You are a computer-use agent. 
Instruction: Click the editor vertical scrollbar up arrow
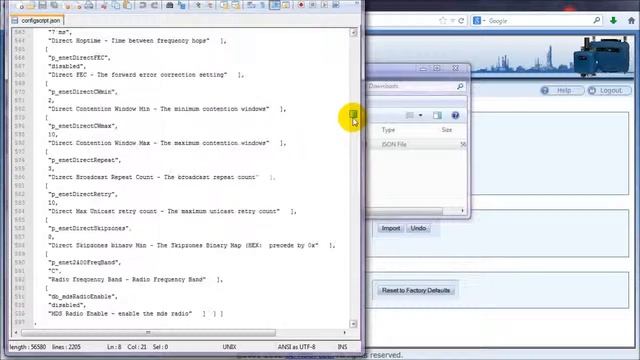353,33
